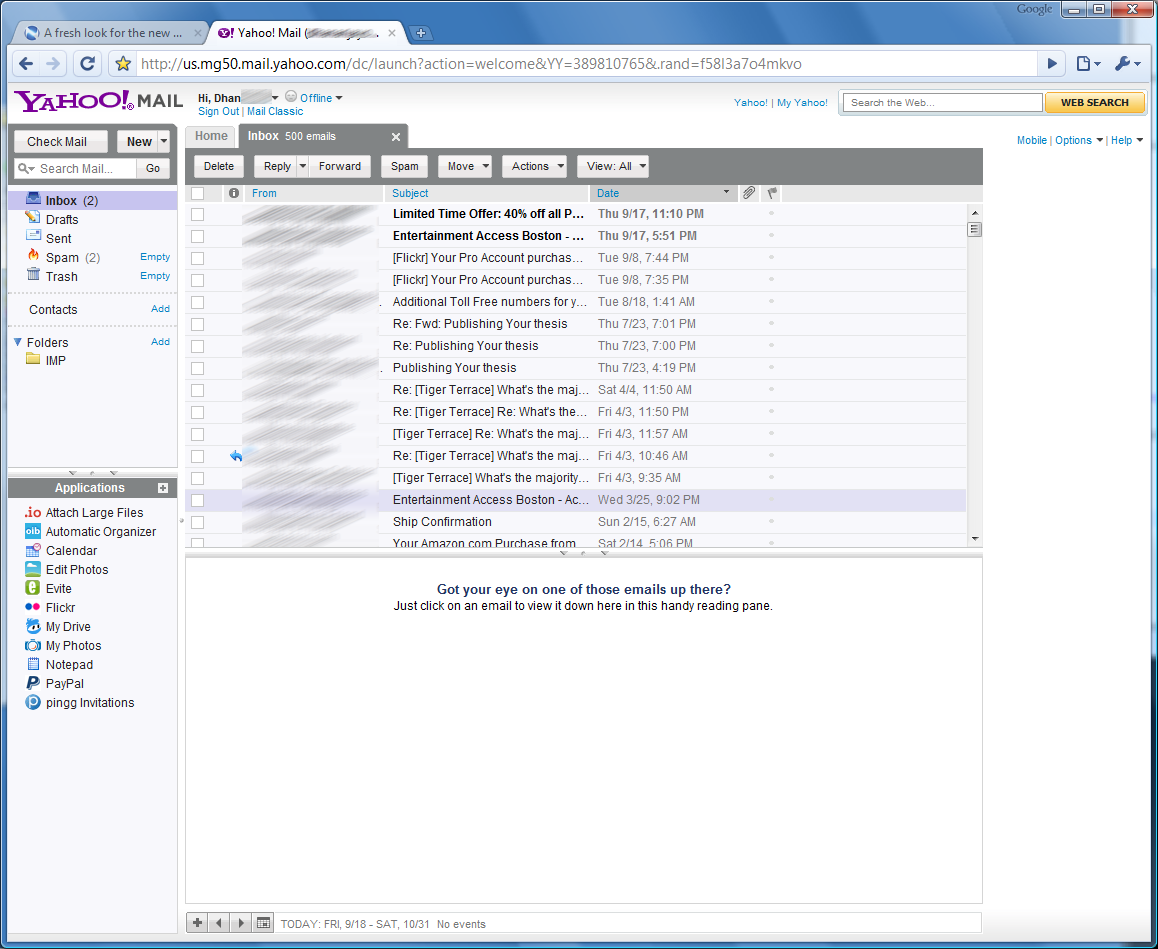Screen dimensions: 1158x949
Task: Click the message list scrollbar thumb
Action: click(974, 229)
